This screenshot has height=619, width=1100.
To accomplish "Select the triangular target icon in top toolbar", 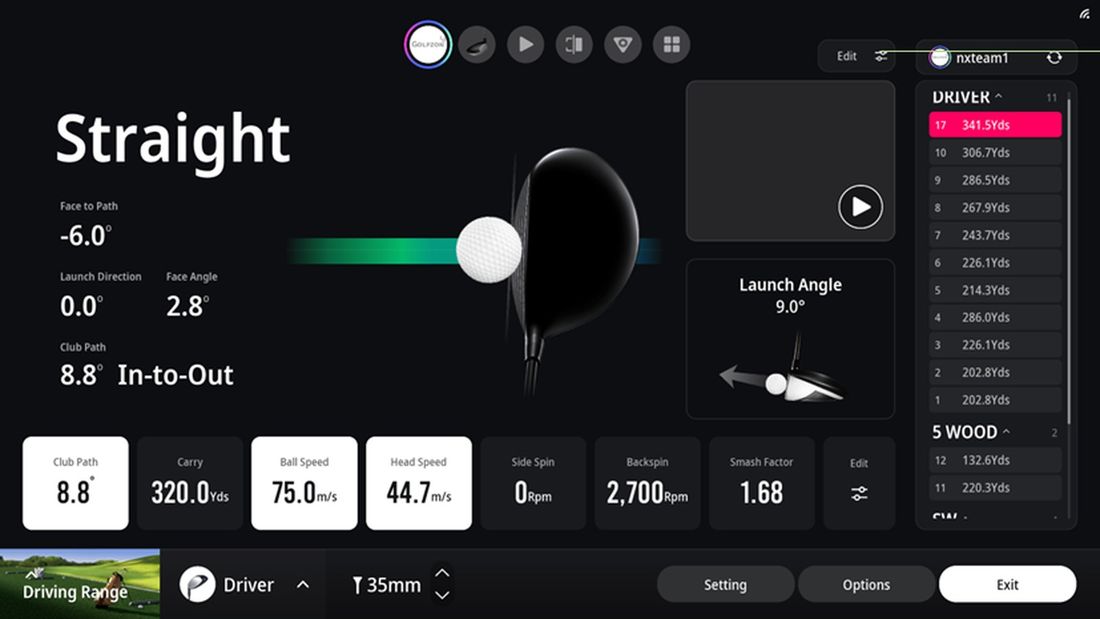I will 623,45.
